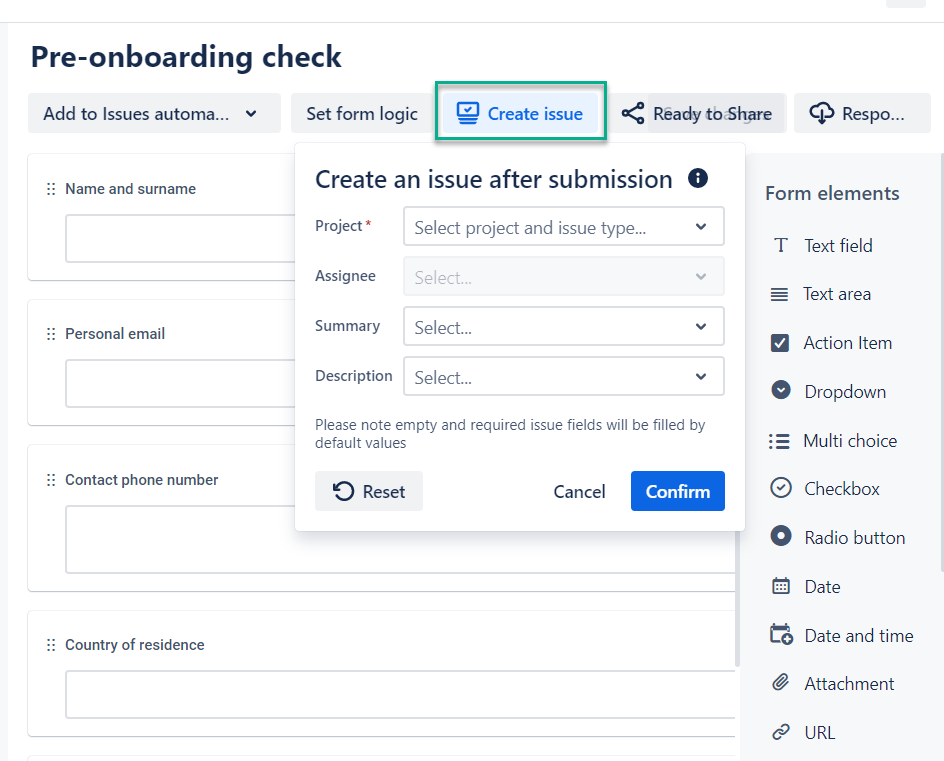The image size is (944, 761).
Task: Expand the Description select dropdown
Action: pyautogui.click(x=563, y=377)
